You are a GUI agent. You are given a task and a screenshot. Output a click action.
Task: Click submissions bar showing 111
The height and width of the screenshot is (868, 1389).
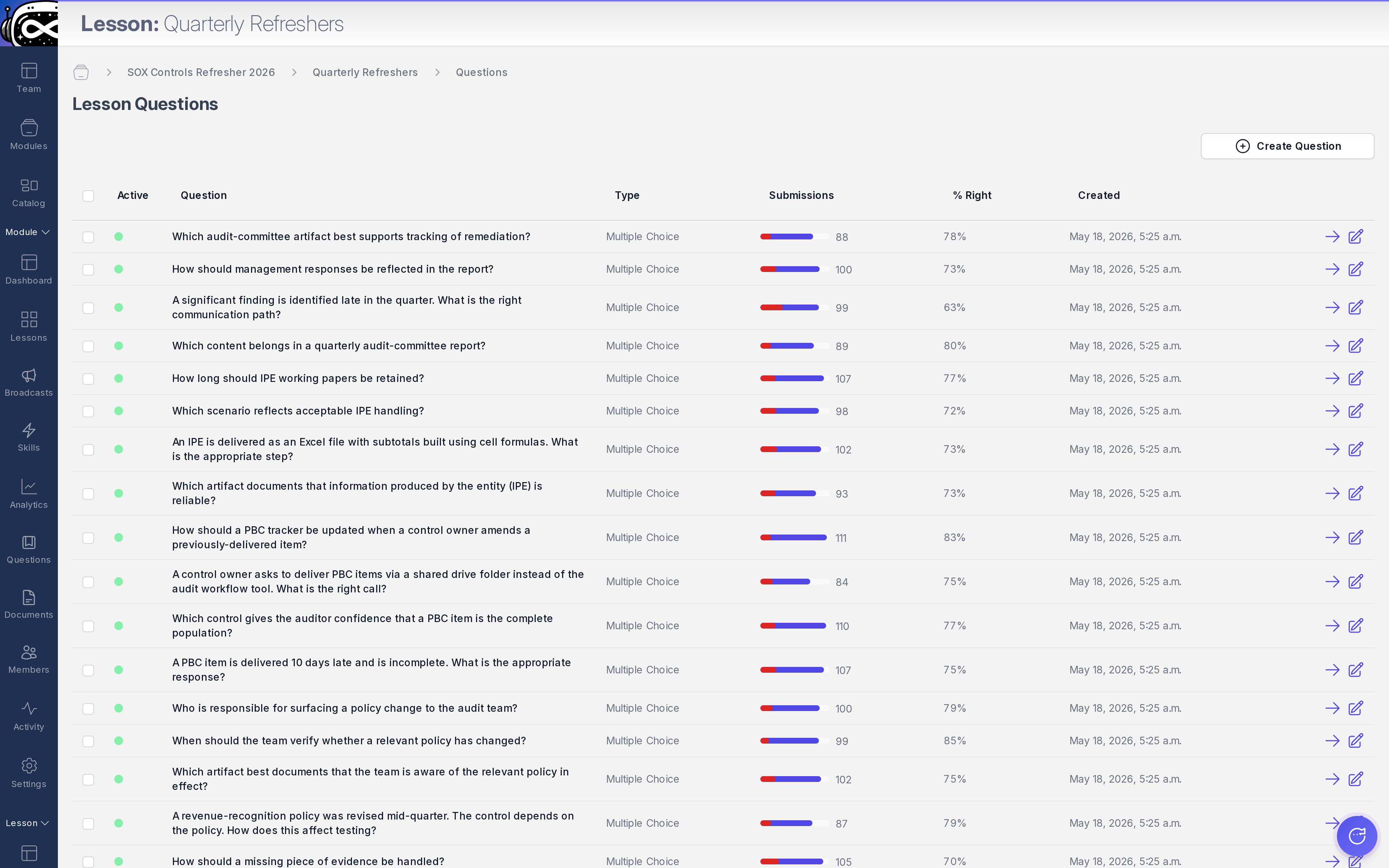coord(794,537)
